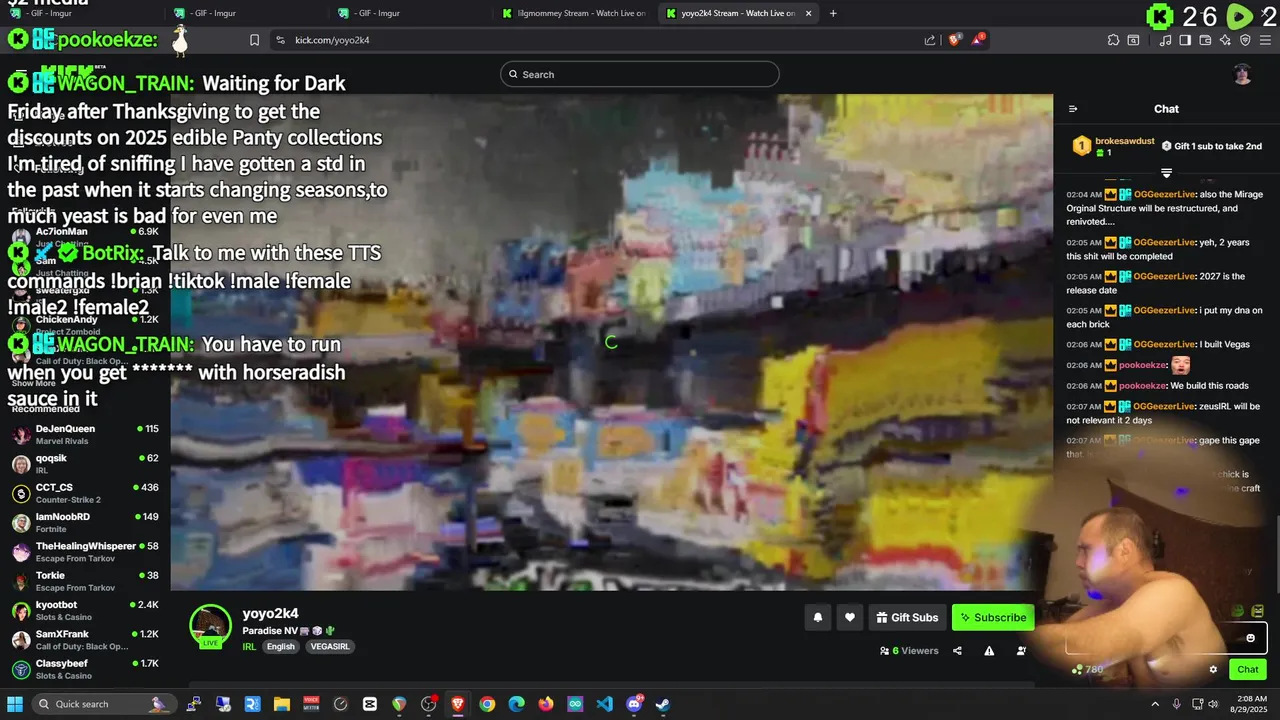Click the brokesawdust top gifter name
The width and height of the screenshot is (1280, 720).
point(1125,141)
